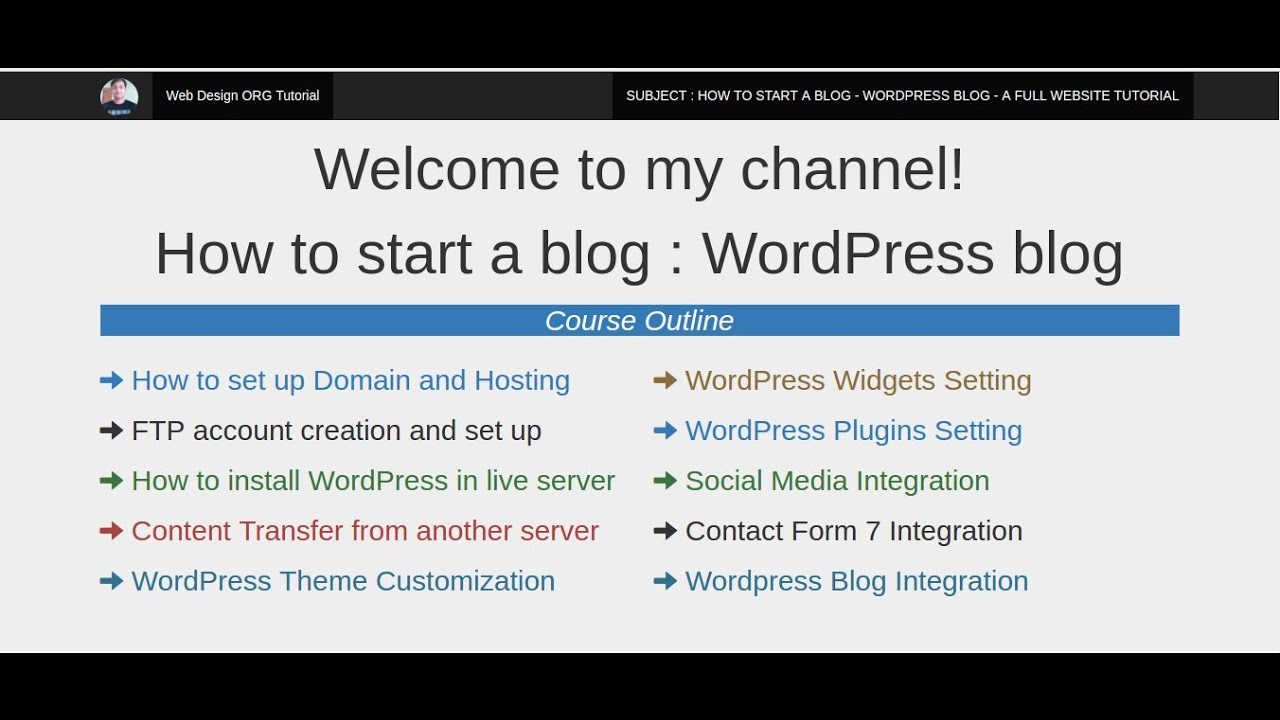Click the arrow beside Wordpress Blog Integration

(x=665, y=581)
